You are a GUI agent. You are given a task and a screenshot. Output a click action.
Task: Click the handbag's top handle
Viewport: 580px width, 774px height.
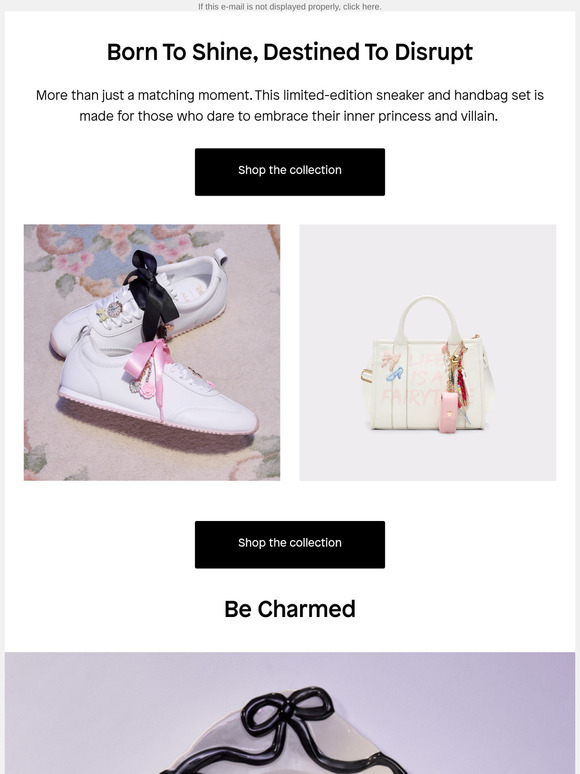click(x=428, y=316)
